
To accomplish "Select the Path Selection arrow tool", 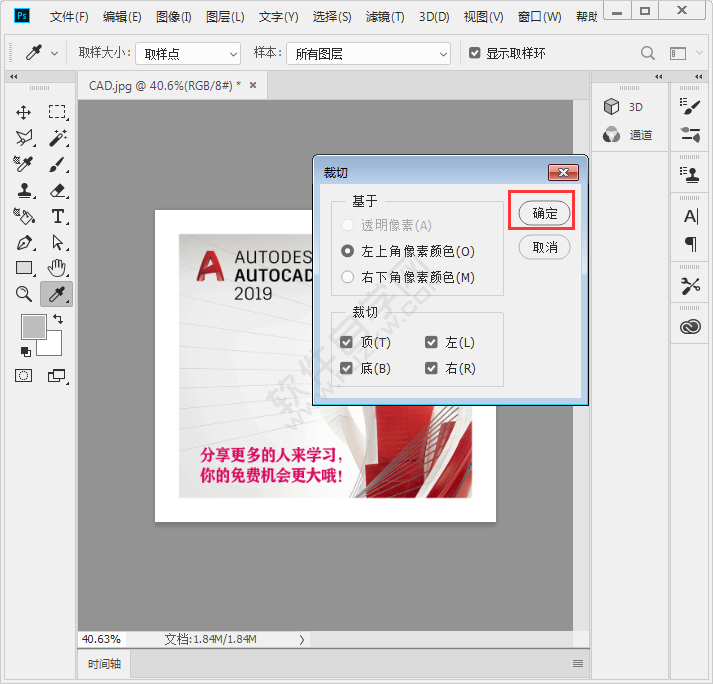I will (58, 242).
